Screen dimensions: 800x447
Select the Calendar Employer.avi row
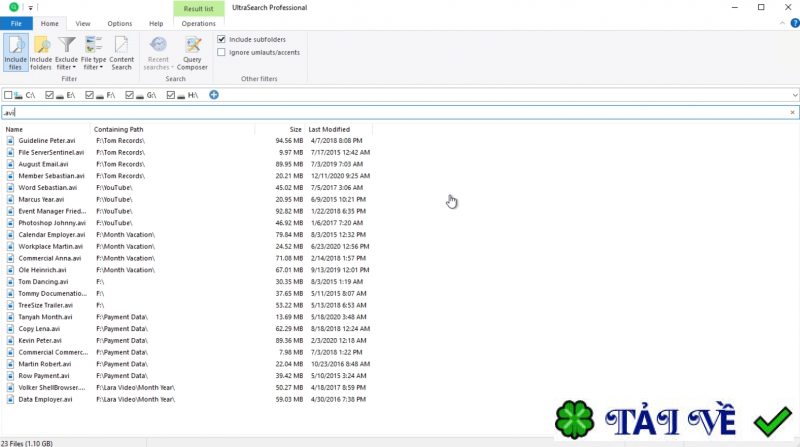point(188,235)
